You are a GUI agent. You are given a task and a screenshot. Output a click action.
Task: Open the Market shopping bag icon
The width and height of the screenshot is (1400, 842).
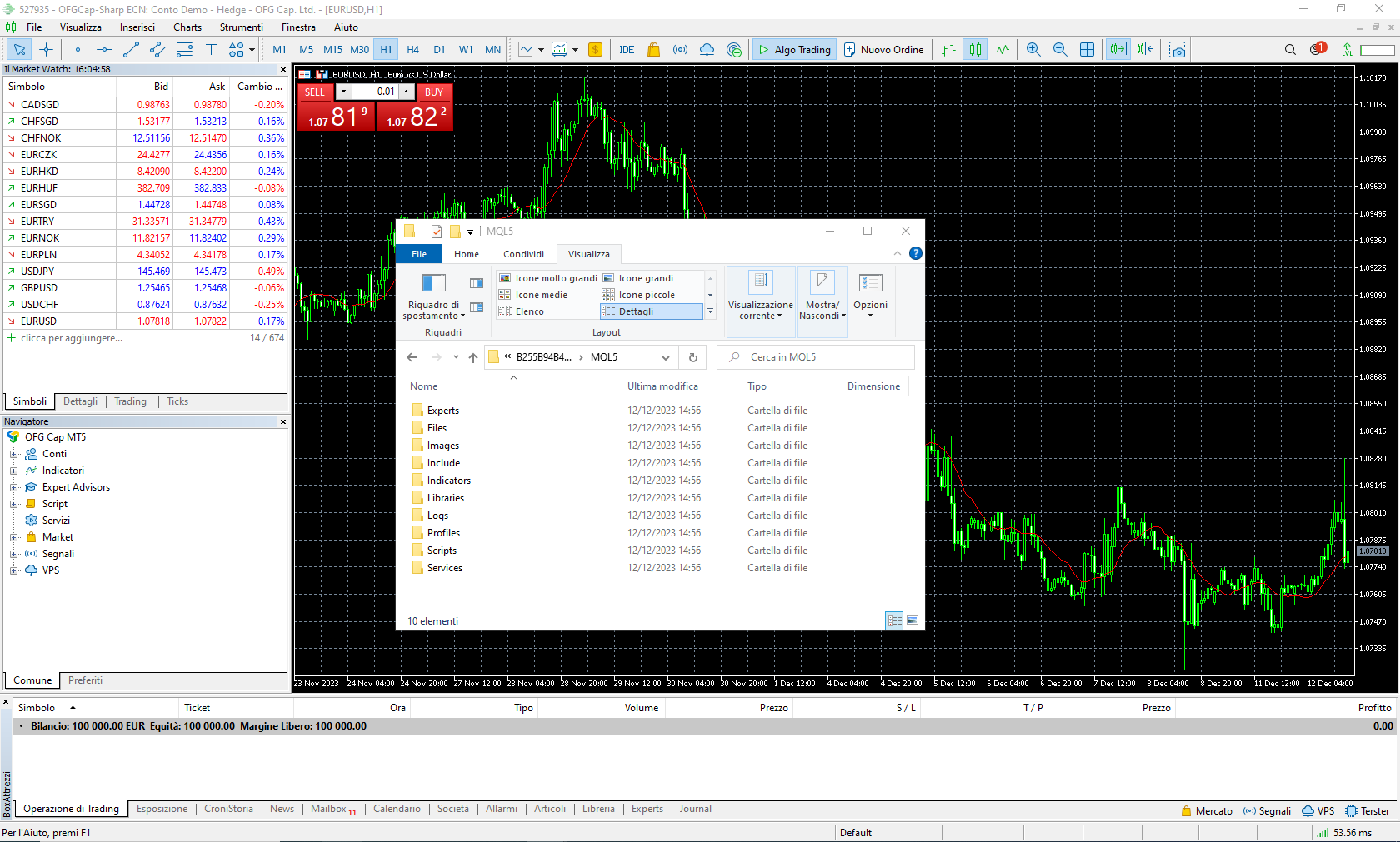[x=653, y=50]
